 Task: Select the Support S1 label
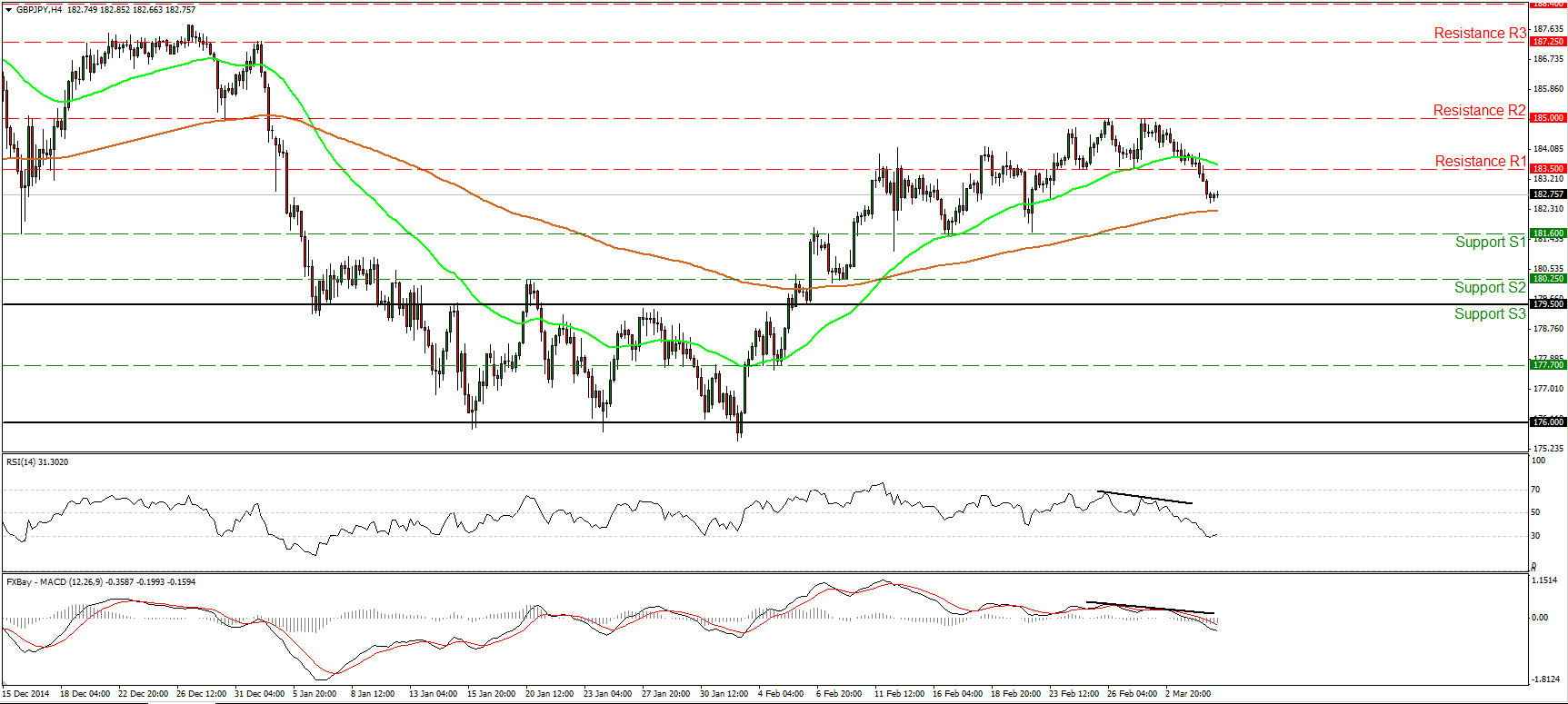[1490, 243]
